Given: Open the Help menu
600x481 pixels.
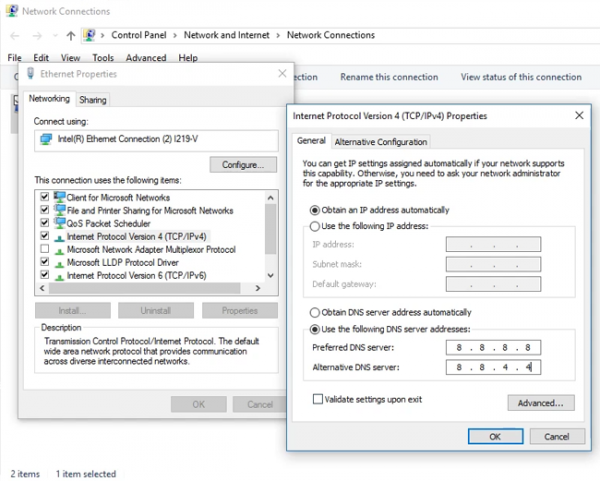Looking at the screenshot, I should [x=188, y=58].
